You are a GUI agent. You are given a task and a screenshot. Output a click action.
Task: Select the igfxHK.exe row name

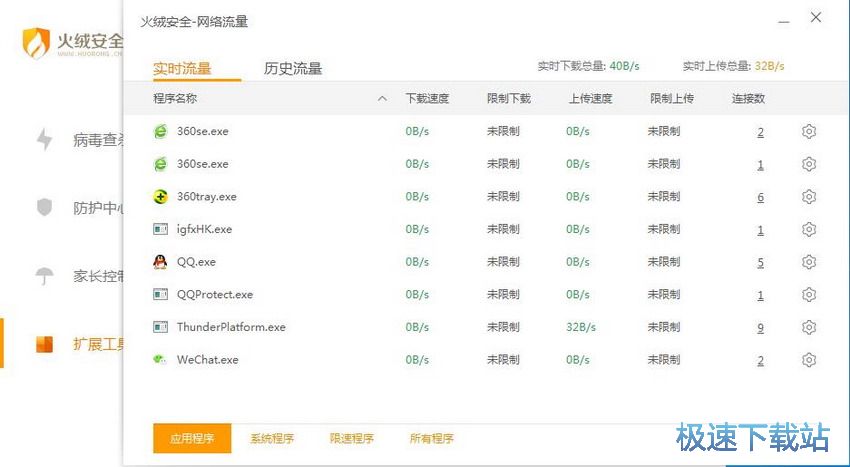click(204, 229)
